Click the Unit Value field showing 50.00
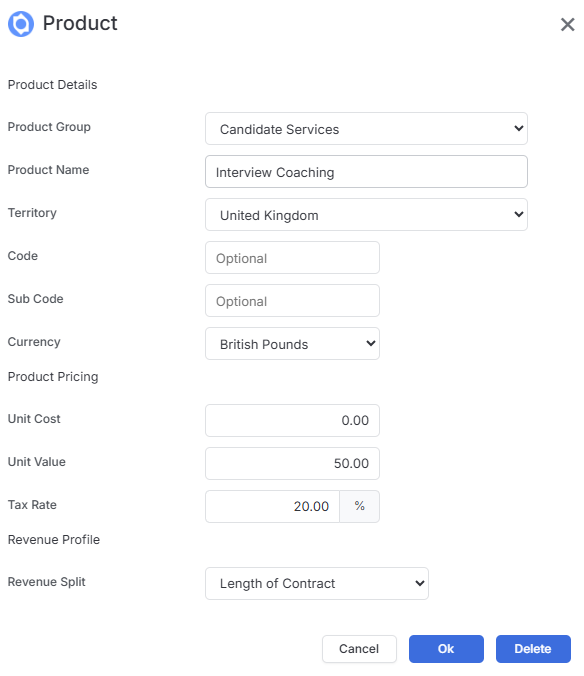 click(292, 463)
